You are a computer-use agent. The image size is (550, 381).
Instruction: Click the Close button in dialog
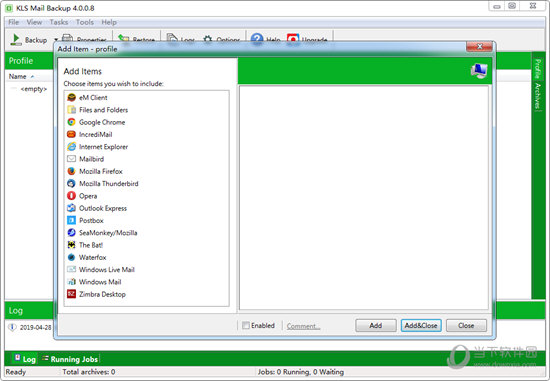[466, 325]
